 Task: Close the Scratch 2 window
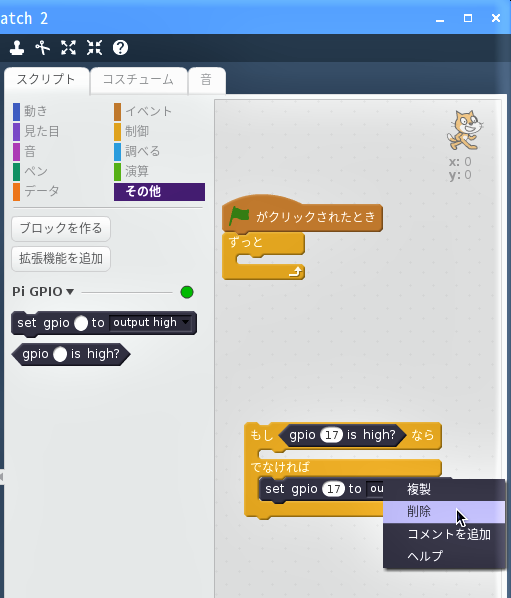click(x=496, y=18)
